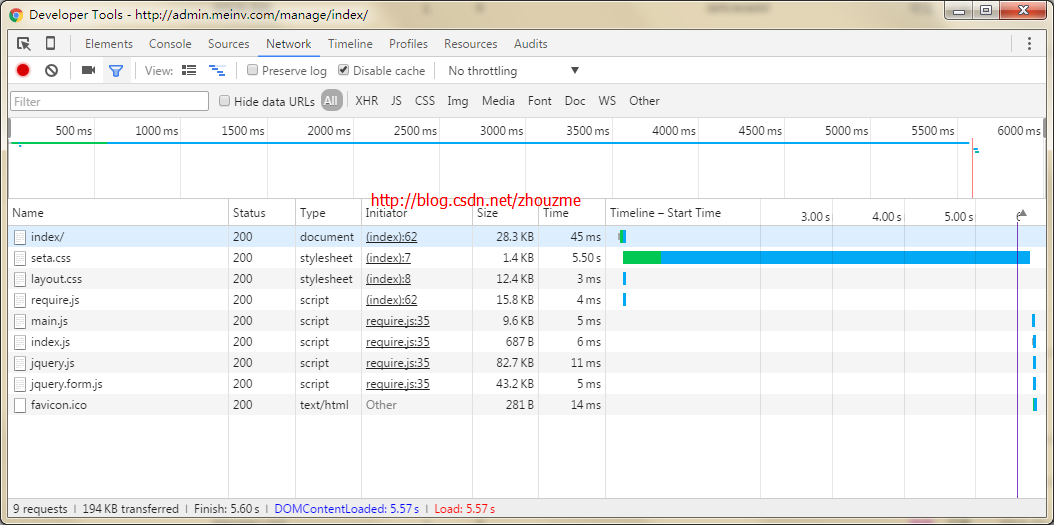Open initiator link (index):8 for layout.css

388,279
